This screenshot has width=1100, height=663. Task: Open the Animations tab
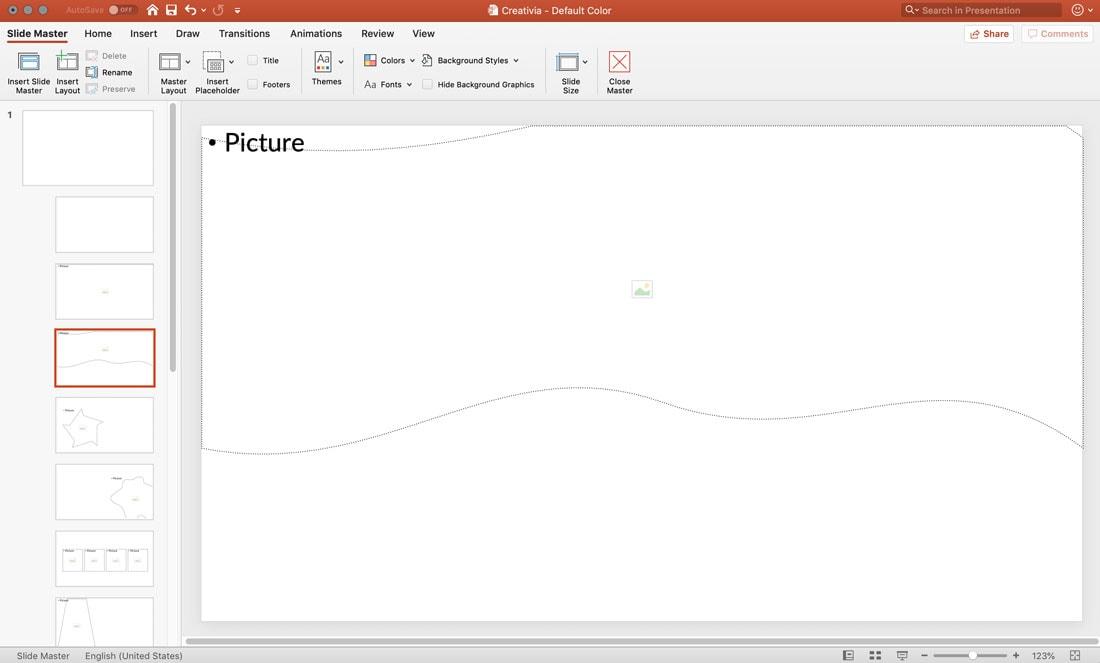click(x=315, y=33)
